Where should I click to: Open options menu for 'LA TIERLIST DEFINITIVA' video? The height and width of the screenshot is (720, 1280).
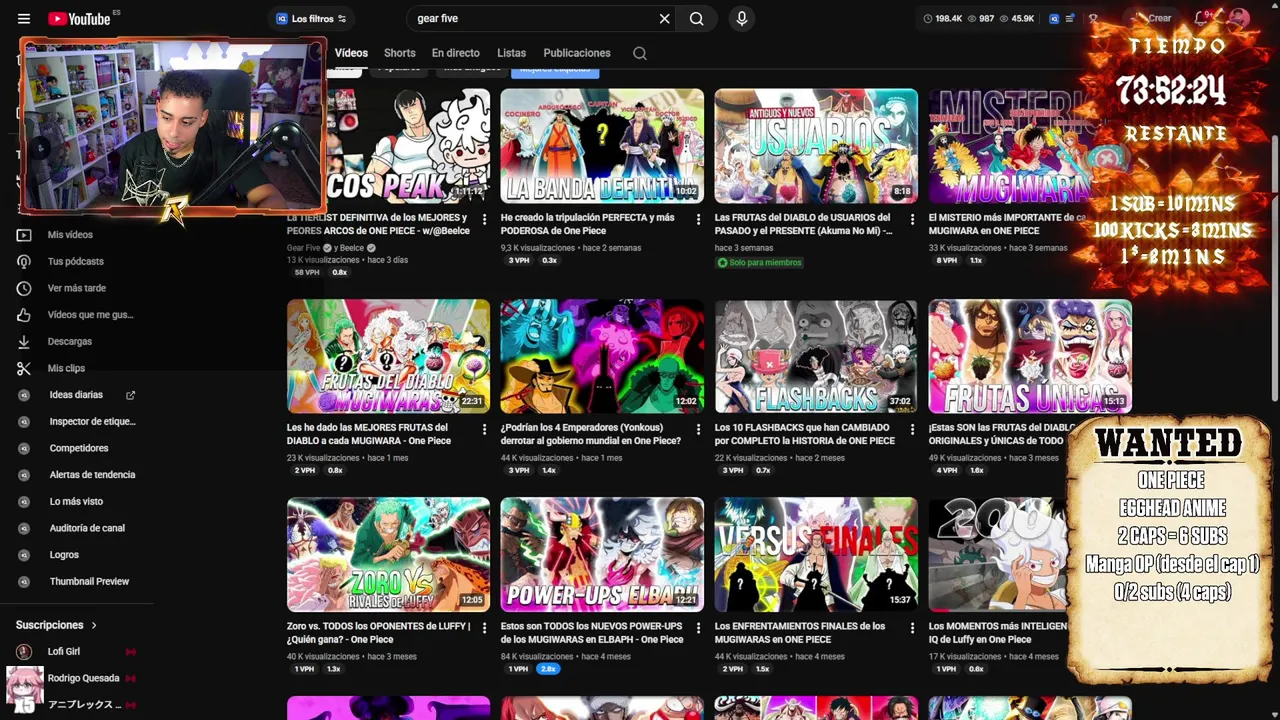click(484, 219)
